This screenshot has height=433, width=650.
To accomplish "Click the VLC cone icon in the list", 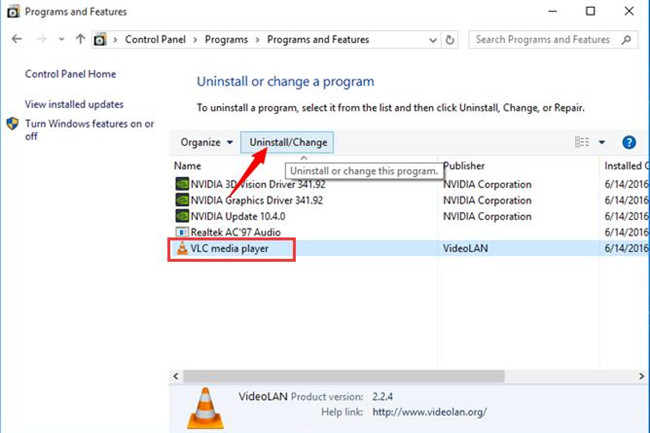I will (182, 249).
